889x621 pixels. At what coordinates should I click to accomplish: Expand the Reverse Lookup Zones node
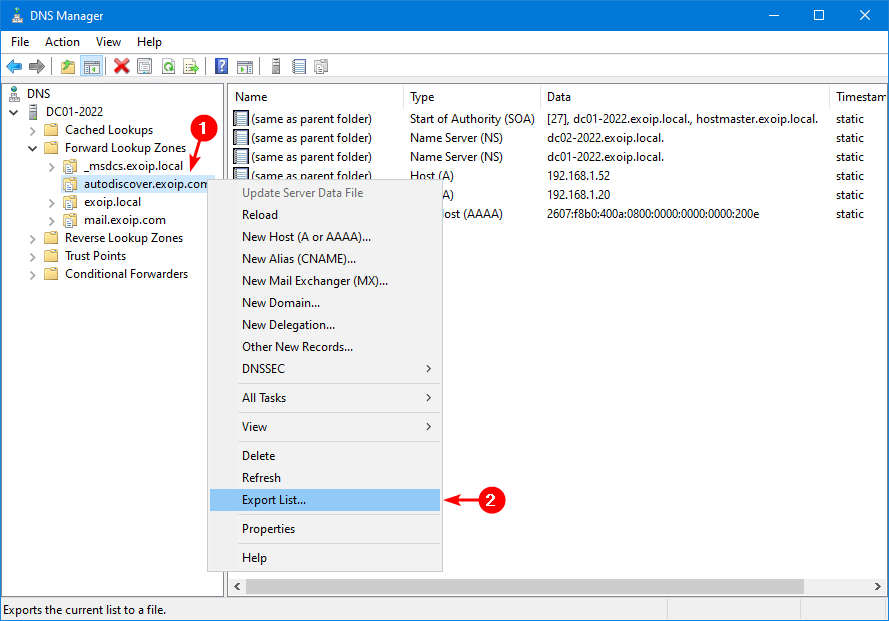coord(33,238)
